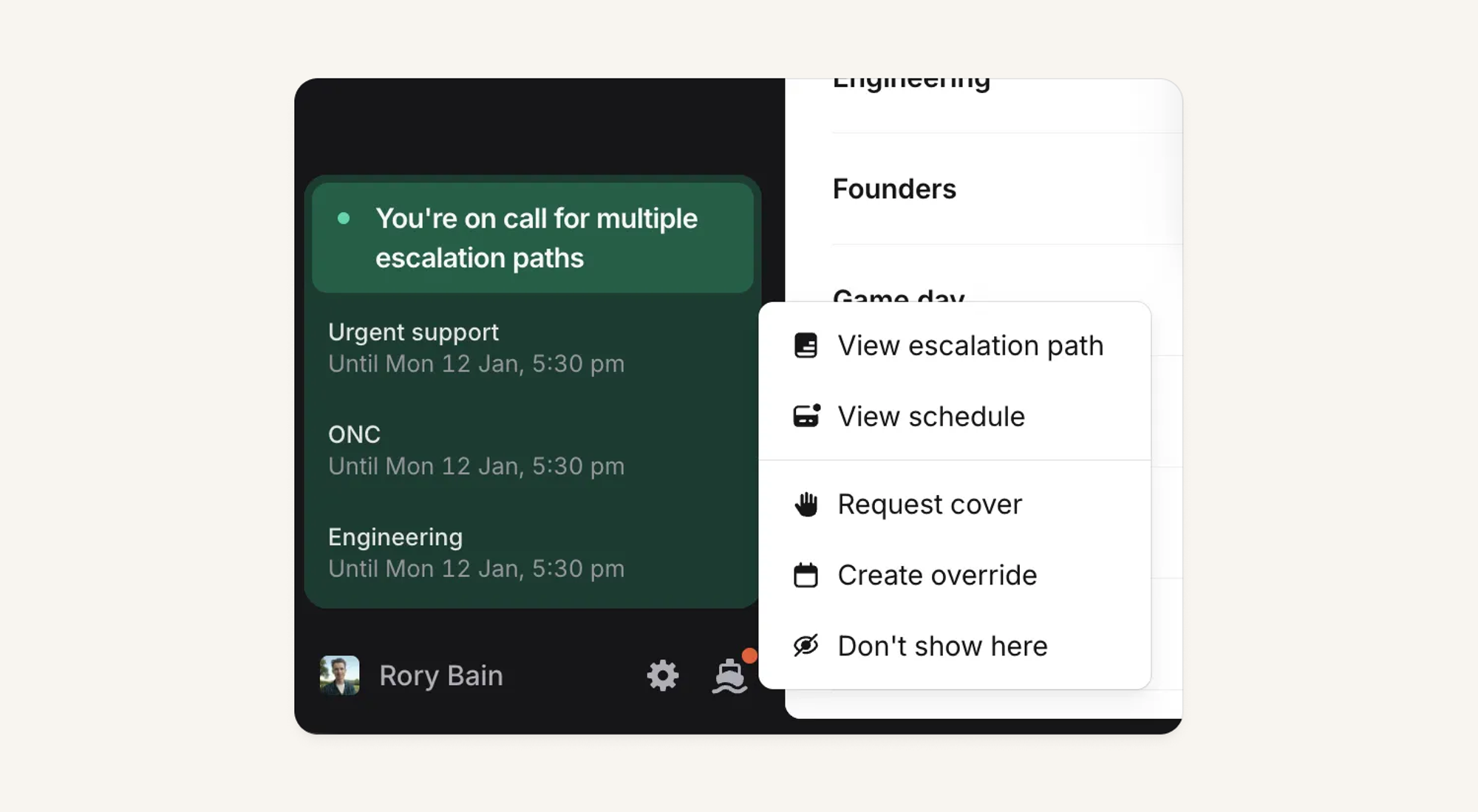Open the Rory Bain user name

[x=441, y=675]
